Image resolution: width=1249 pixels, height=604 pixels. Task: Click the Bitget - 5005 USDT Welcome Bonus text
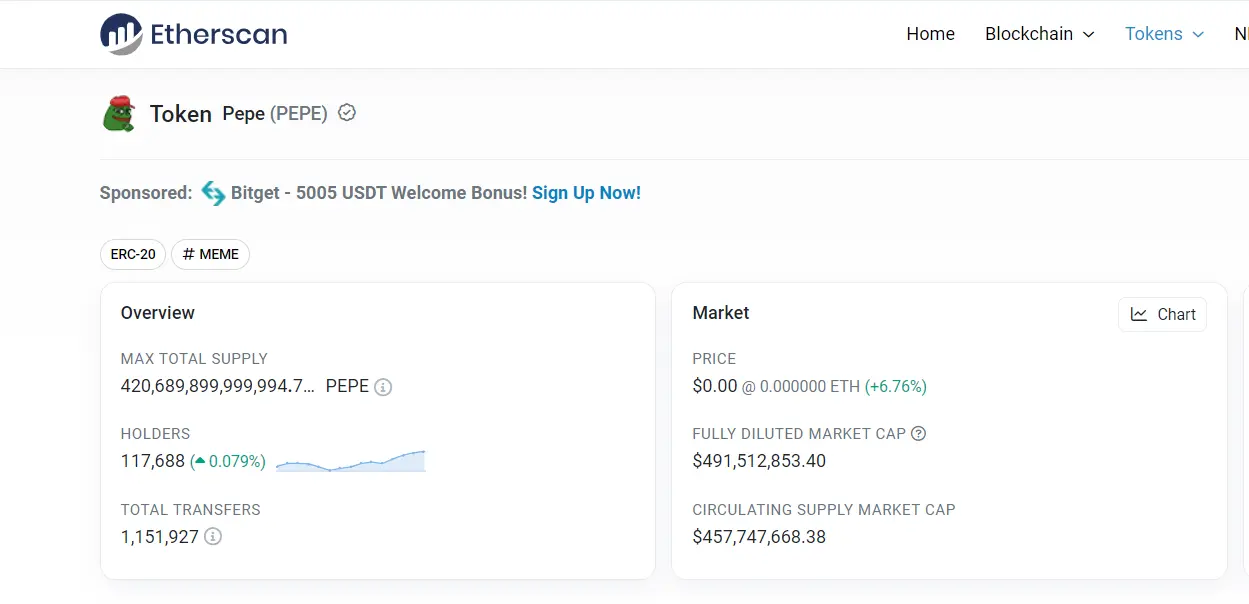point(379,193)
